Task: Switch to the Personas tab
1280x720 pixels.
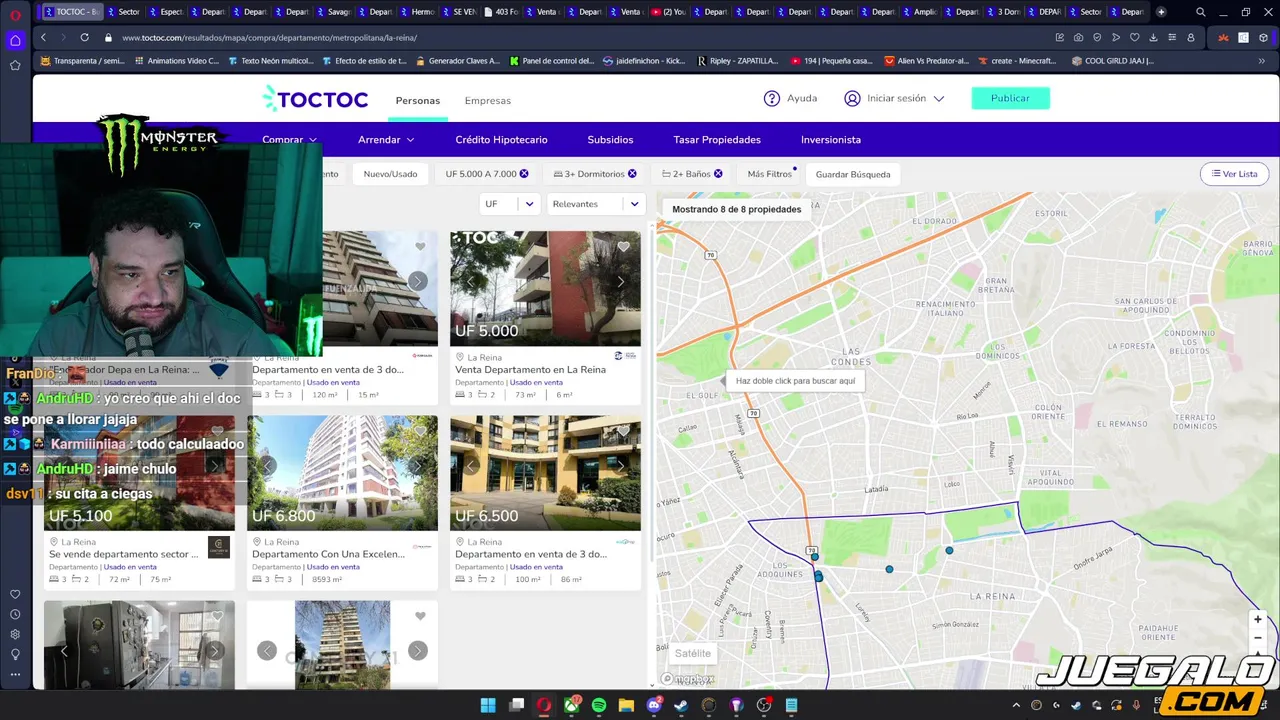Action: (417, 100)
